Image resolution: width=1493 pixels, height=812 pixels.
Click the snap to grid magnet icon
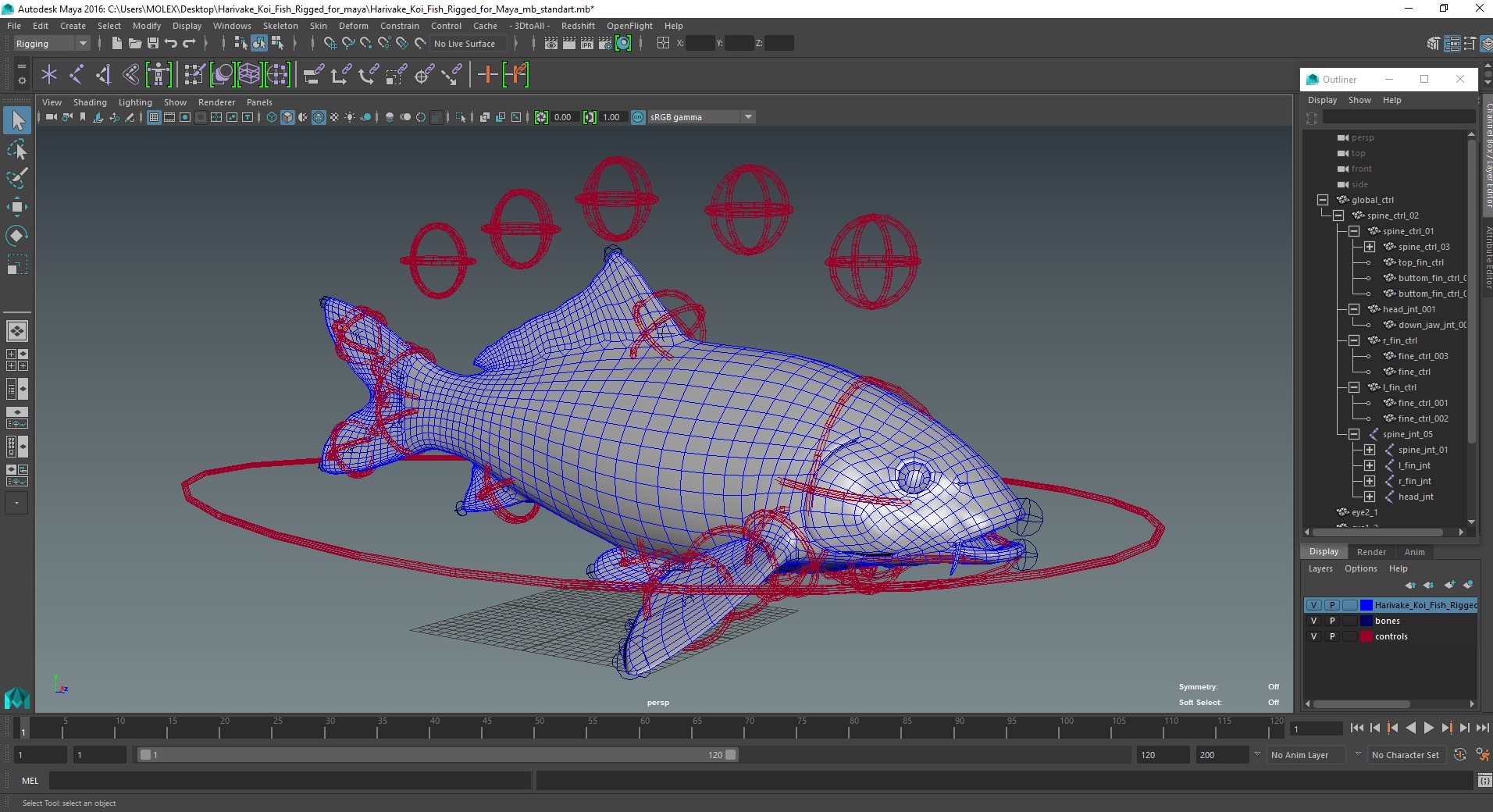330,44
